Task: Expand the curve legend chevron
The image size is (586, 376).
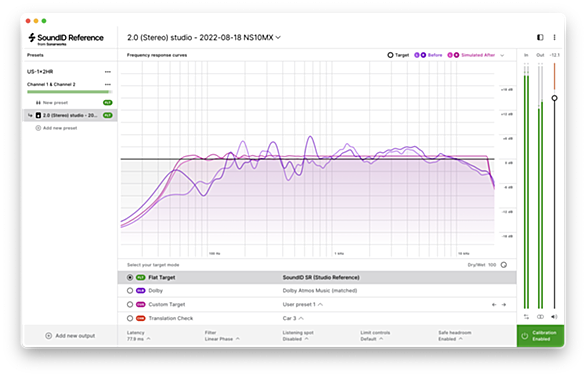Action: click(x=502, y=55)
